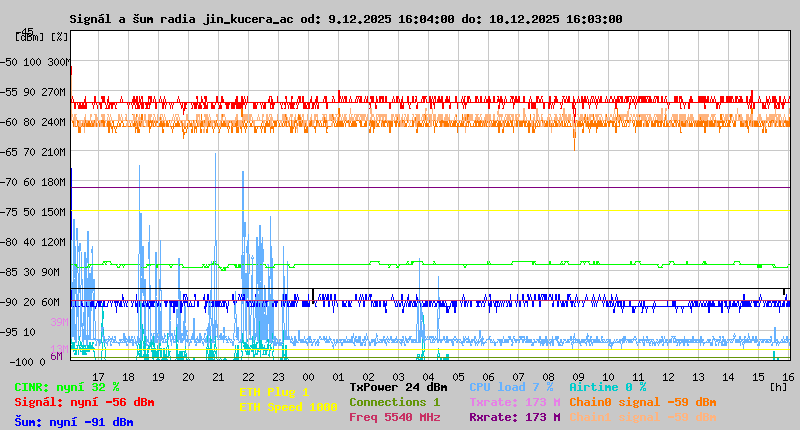Select the ETH Speed 1000 legend label

tap(288, 407)
